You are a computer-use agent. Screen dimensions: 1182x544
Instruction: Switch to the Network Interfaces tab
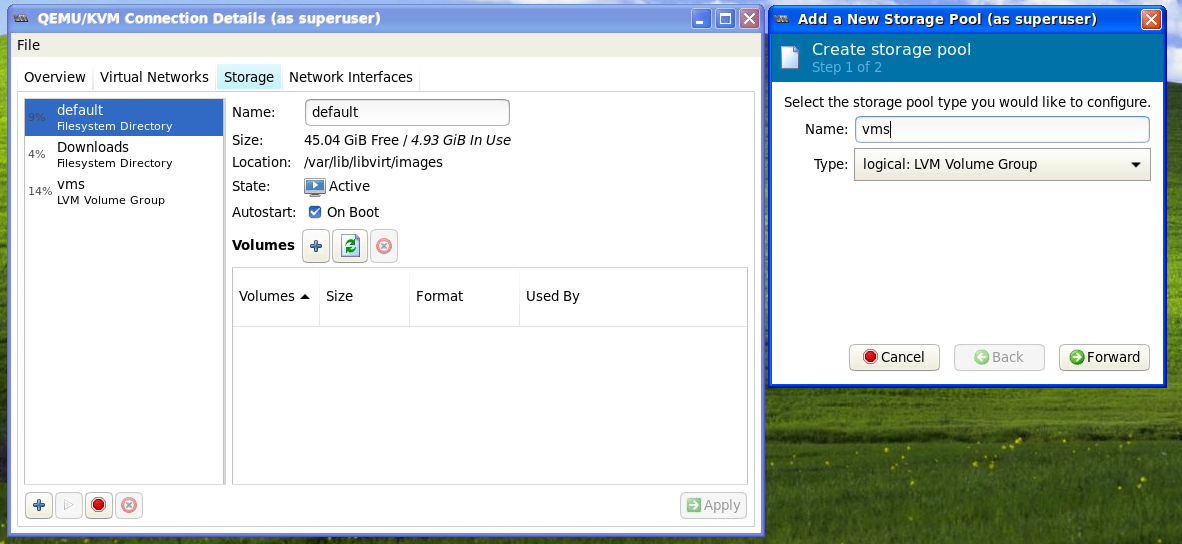(351, 77)
